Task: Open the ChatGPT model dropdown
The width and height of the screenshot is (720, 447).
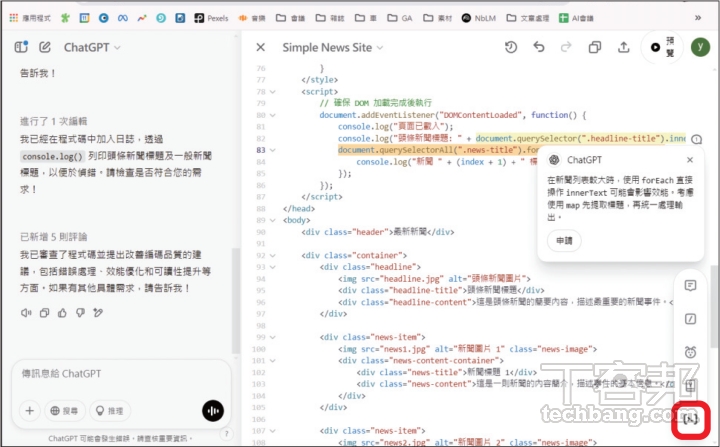Action: [x=100, y=47]
